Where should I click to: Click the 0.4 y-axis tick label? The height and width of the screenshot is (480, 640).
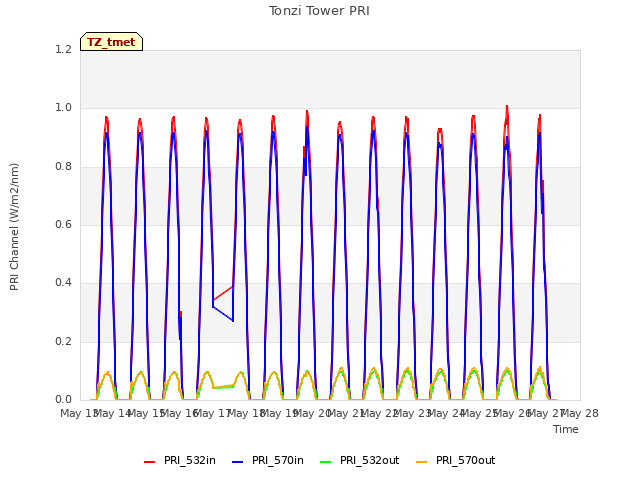(x=63, y=283)
